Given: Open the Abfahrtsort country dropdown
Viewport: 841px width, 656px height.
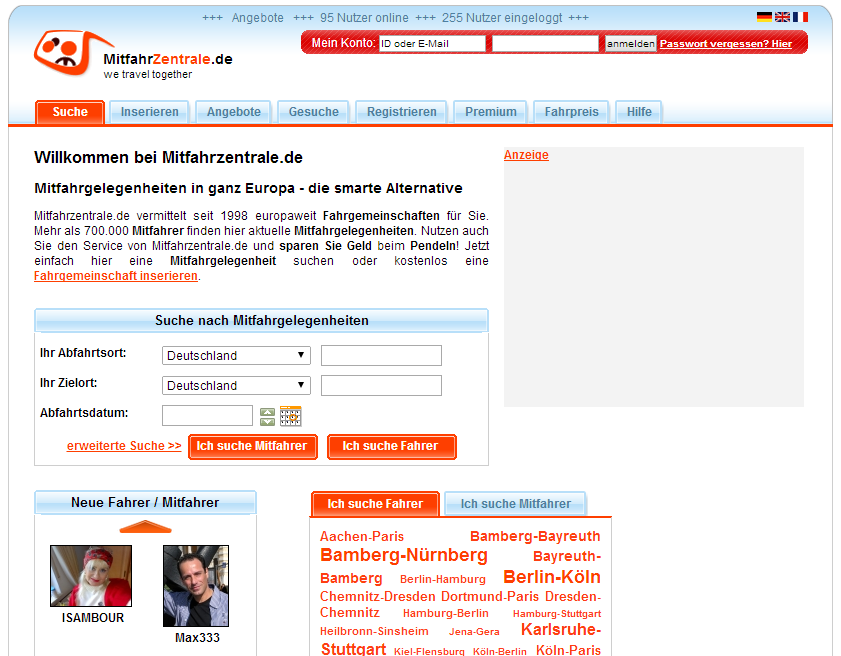Looking at the screenshot, I should [236, 356].
